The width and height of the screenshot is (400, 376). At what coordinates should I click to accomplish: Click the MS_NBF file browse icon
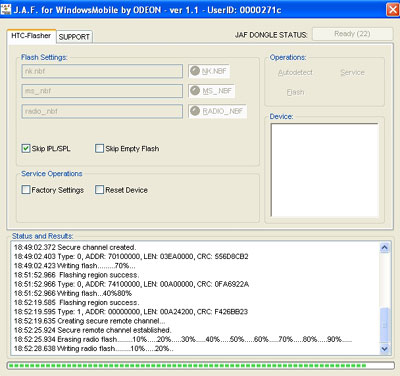(x=195, y=91)
